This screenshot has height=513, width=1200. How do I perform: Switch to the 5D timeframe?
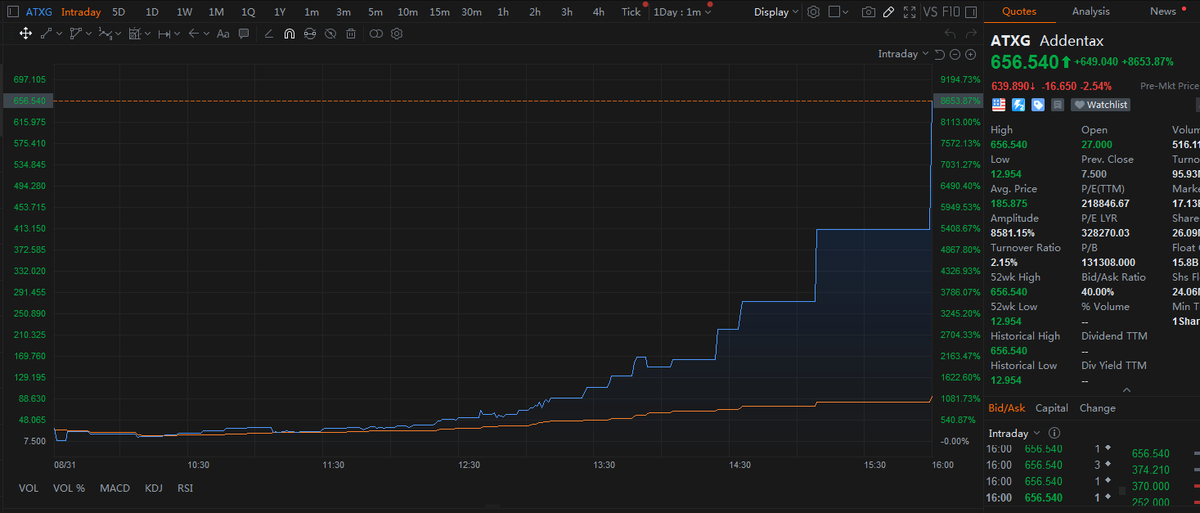(x=119, y=12)
